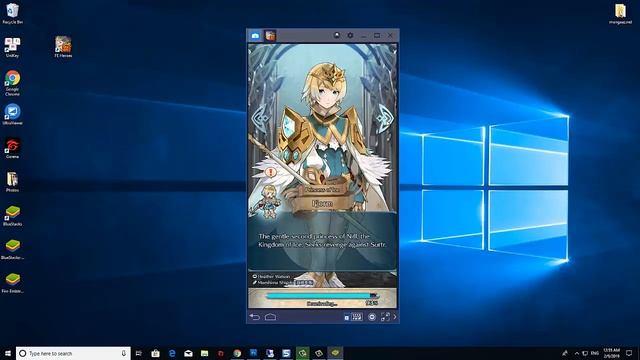Screen dimensions: 640x360
Task: Launch Microsoft Edge from taskbar
Action: pyautogui.click(x=172, y=353)
